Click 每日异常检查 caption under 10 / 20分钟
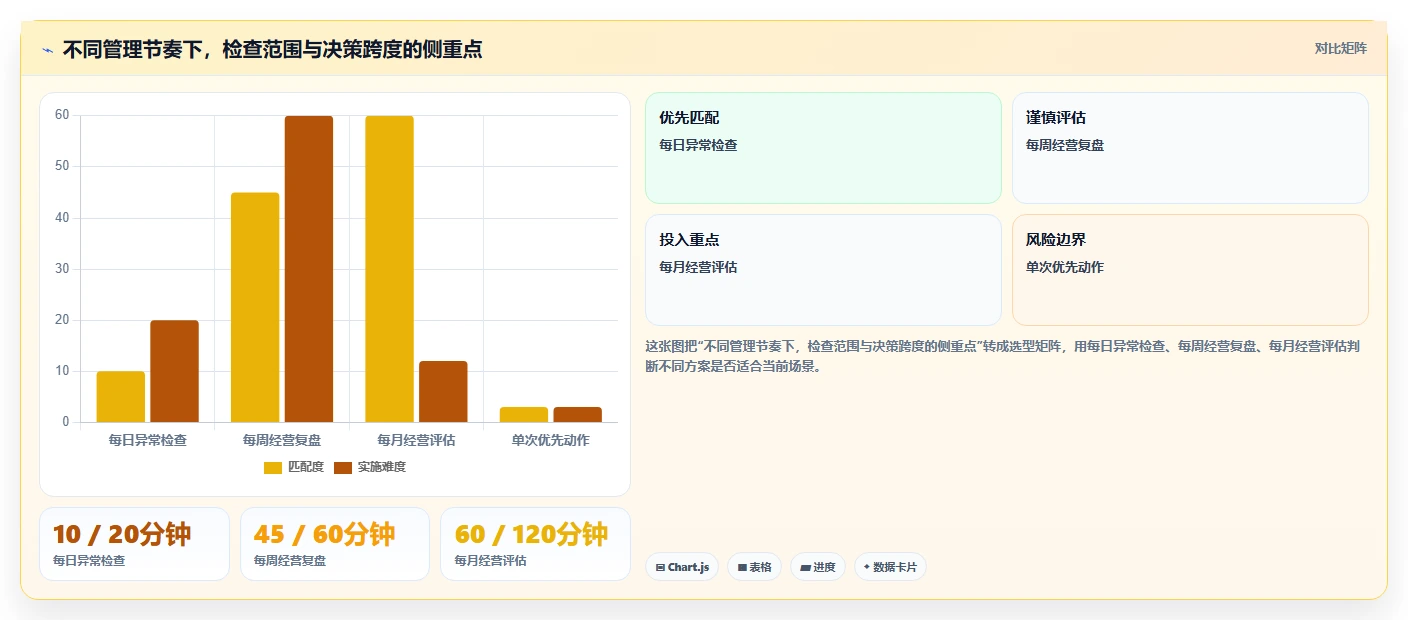 pos(89,561)
